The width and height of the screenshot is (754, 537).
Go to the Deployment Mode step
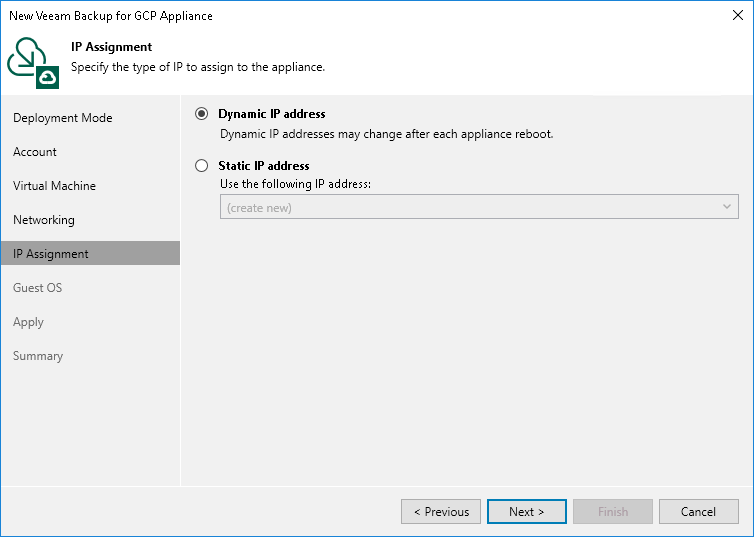[63, 118]
